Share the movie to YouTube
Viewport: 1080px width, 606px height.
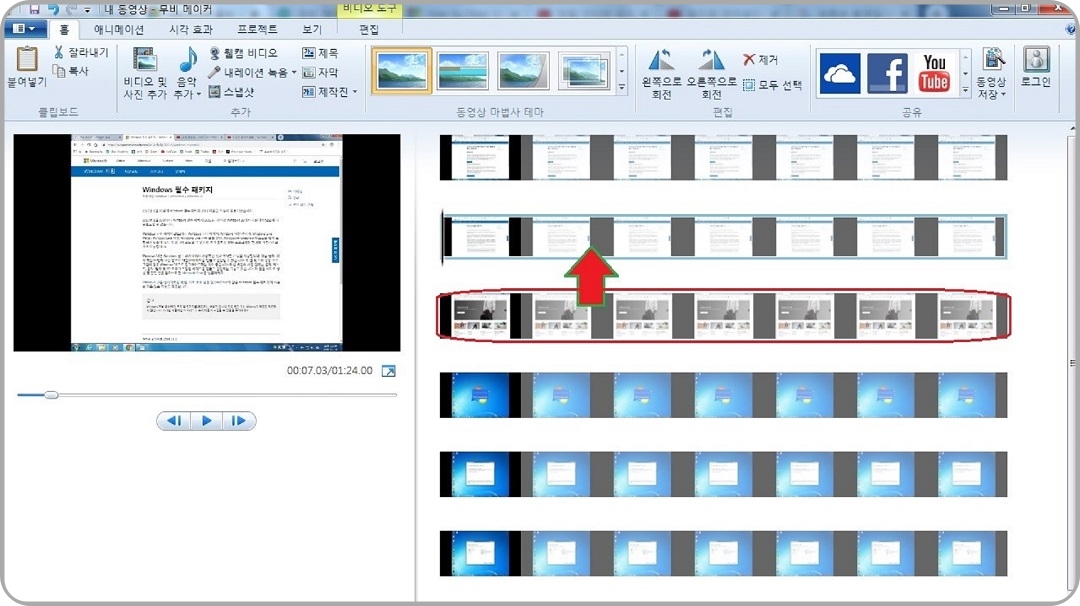click(934, 73)
